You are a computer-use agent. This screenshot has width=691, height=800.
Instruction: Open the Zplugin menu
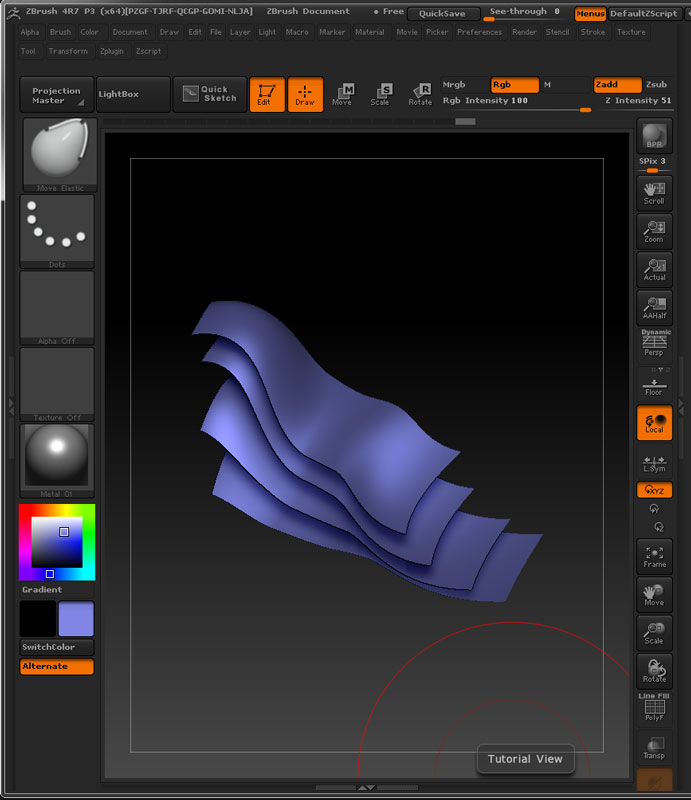[x=112, y=51]
